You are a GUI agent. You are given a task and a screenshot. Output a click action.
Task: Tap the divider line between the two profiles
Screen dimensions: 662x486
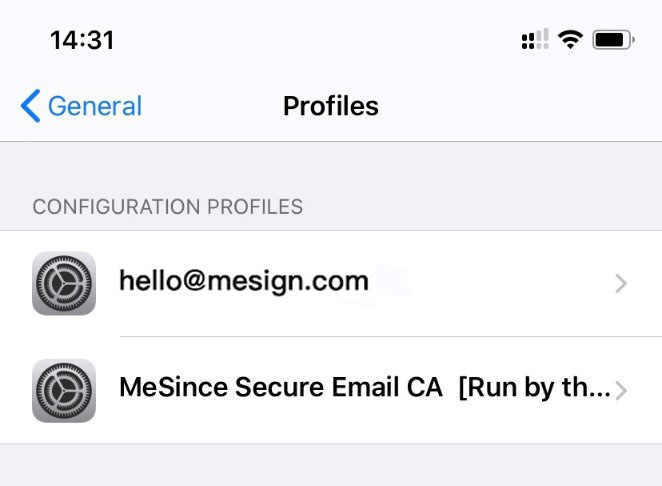pos(391,337)
